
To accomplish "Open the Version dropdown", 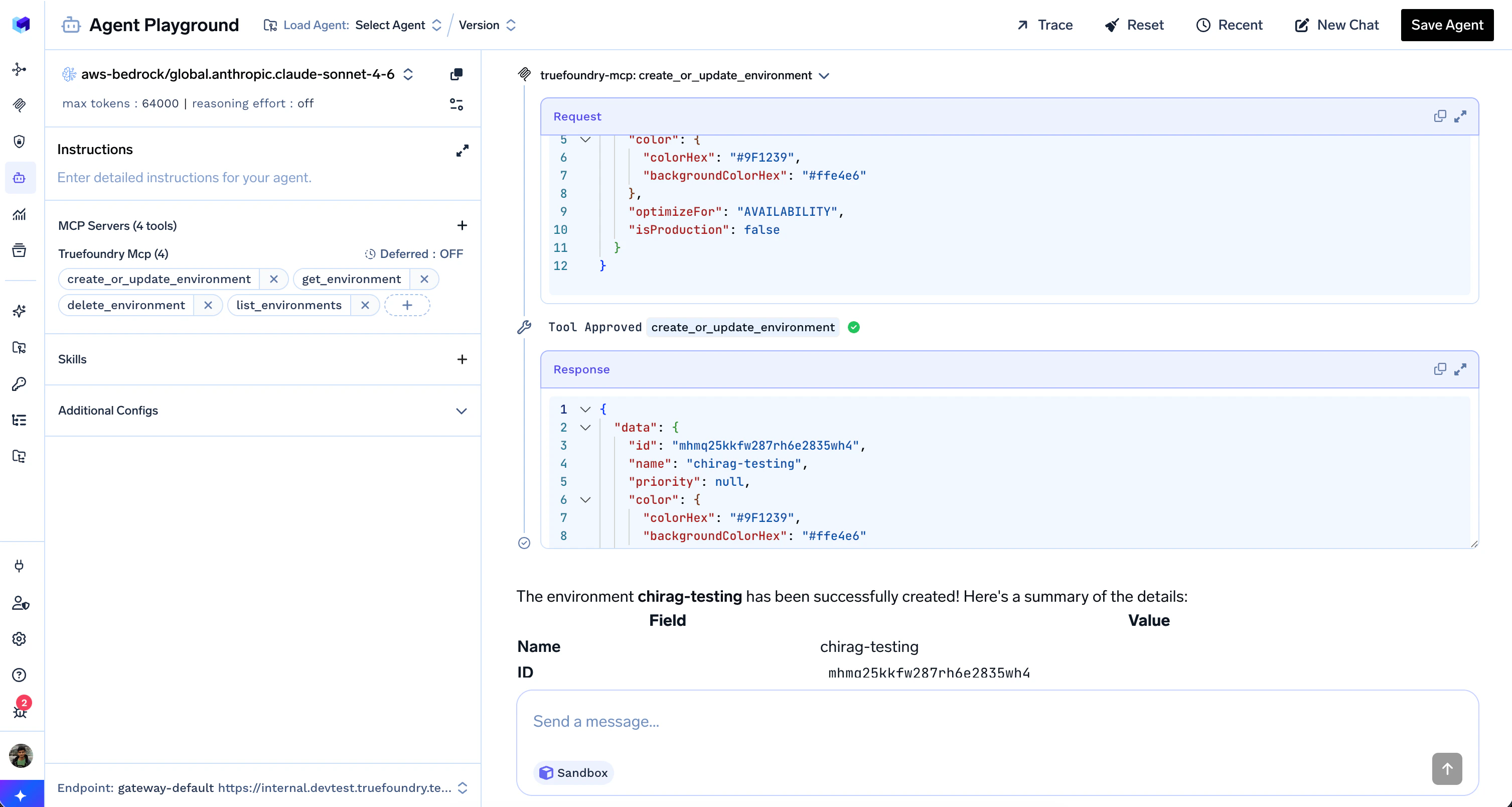I will [487, 25].
